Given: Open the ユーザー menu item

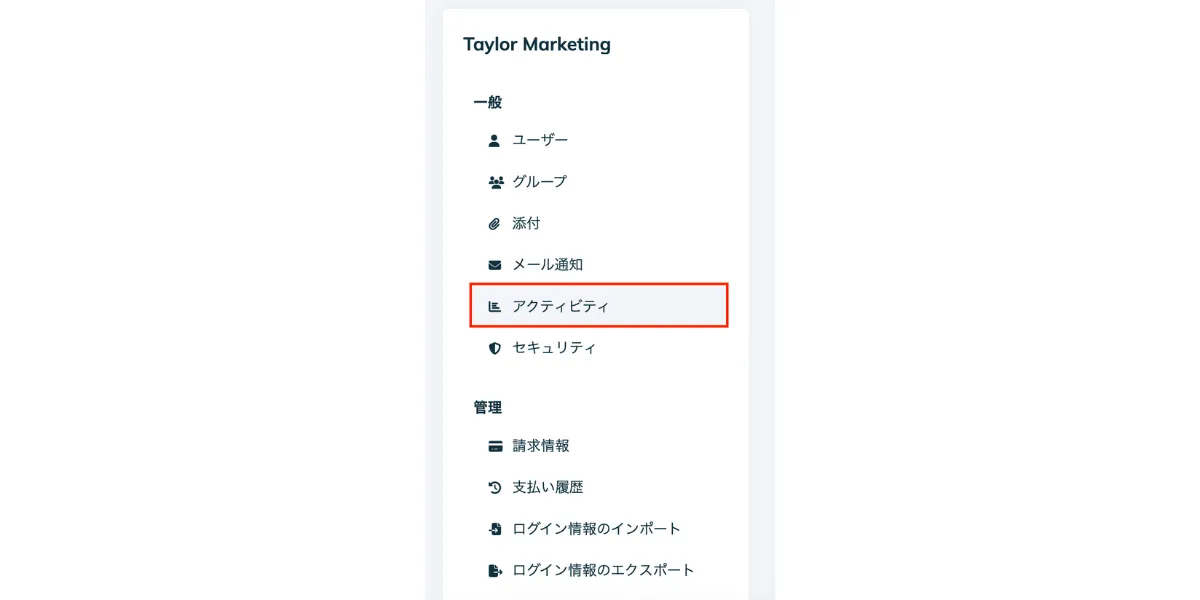Looking at the screenshot, I should point(540,140).
